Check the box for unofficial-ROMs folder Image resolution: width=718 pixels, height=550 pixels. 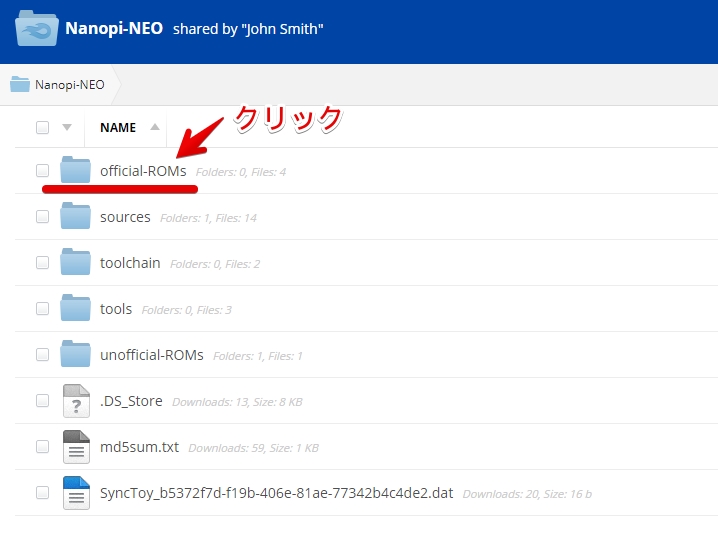[43, 354]
